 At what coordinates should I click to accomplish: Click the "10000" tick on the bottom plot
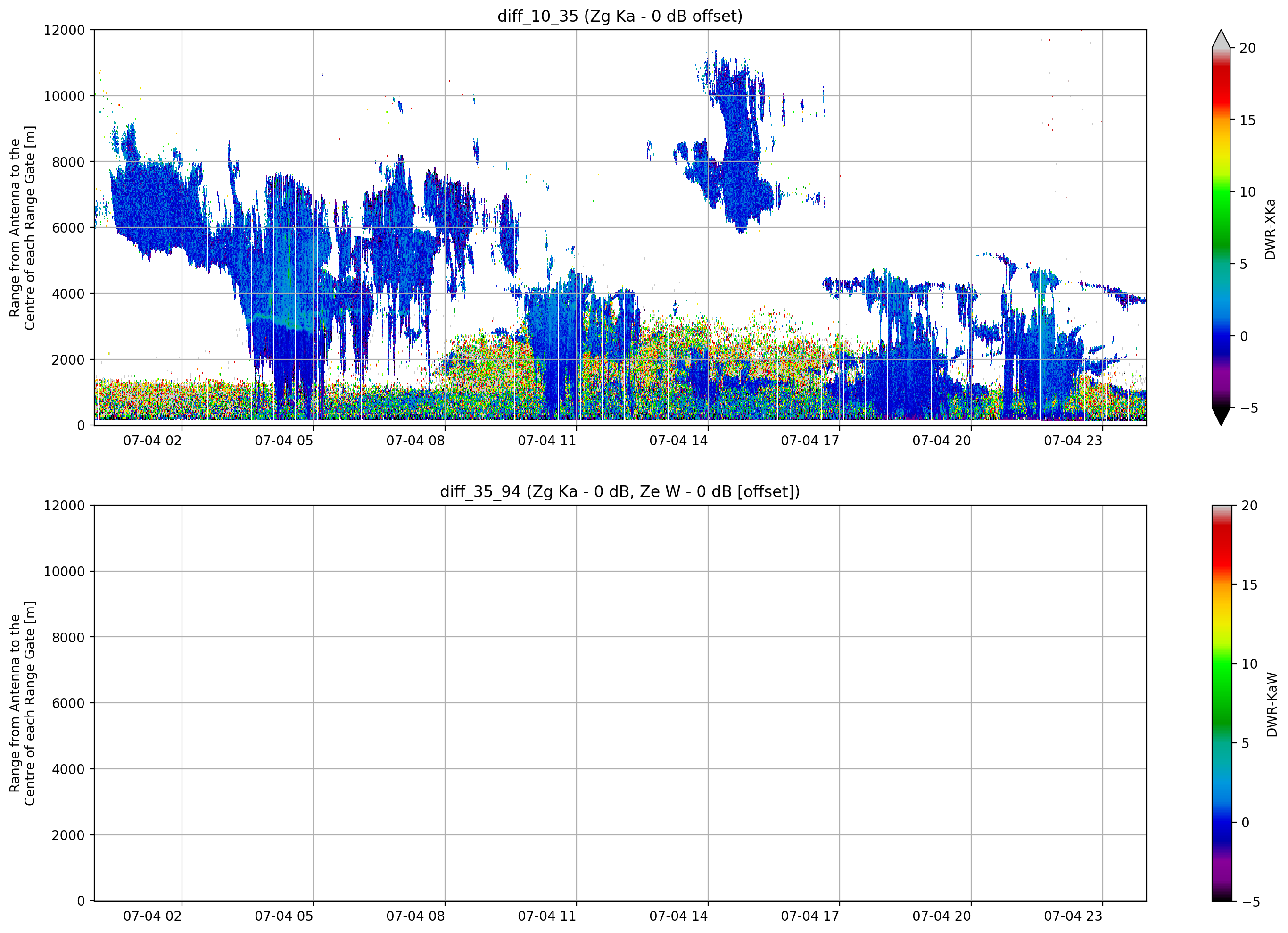[64, 572]
